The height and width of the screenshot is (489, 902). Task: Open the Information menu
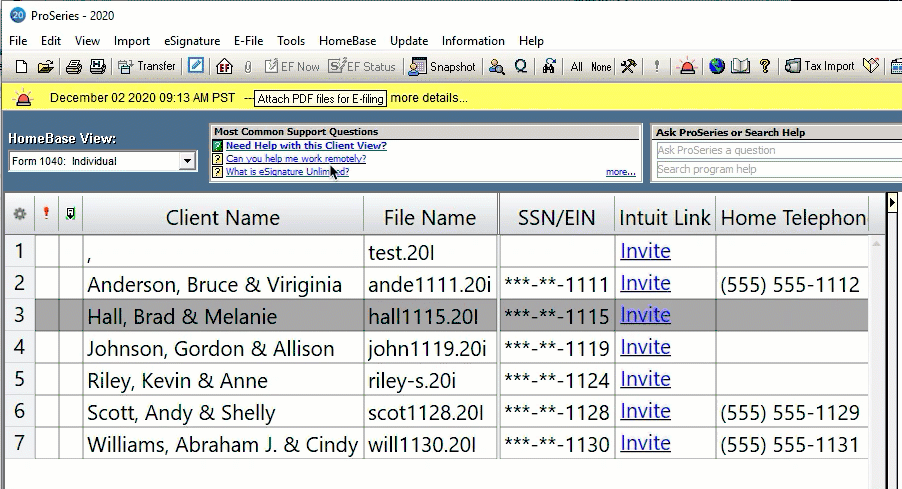pos(473,41)
